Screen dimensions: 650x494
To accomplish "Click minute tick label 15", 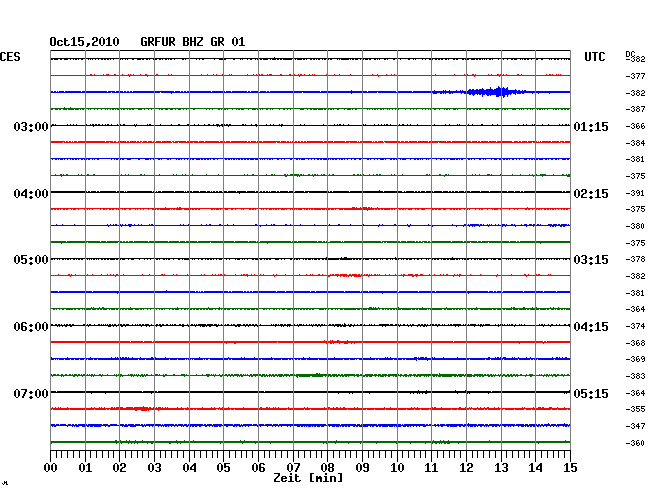I will (570, 468).
